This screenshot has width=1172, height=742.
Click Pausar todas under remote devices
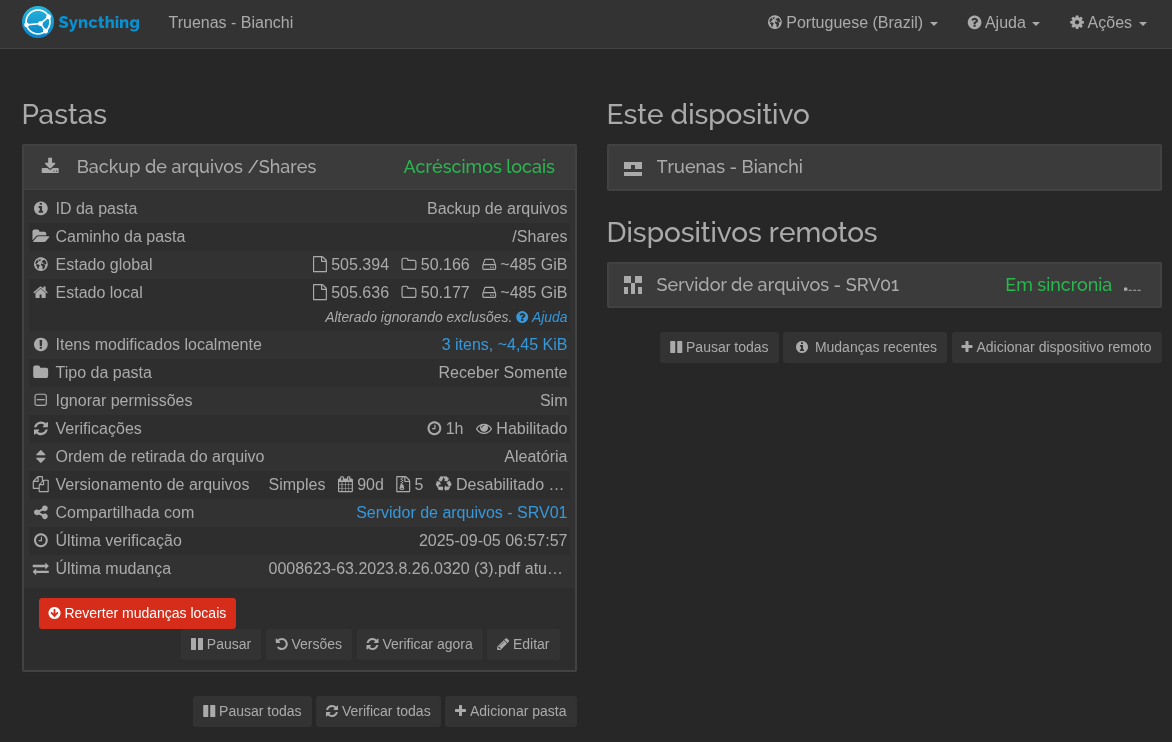pos(719,347)
